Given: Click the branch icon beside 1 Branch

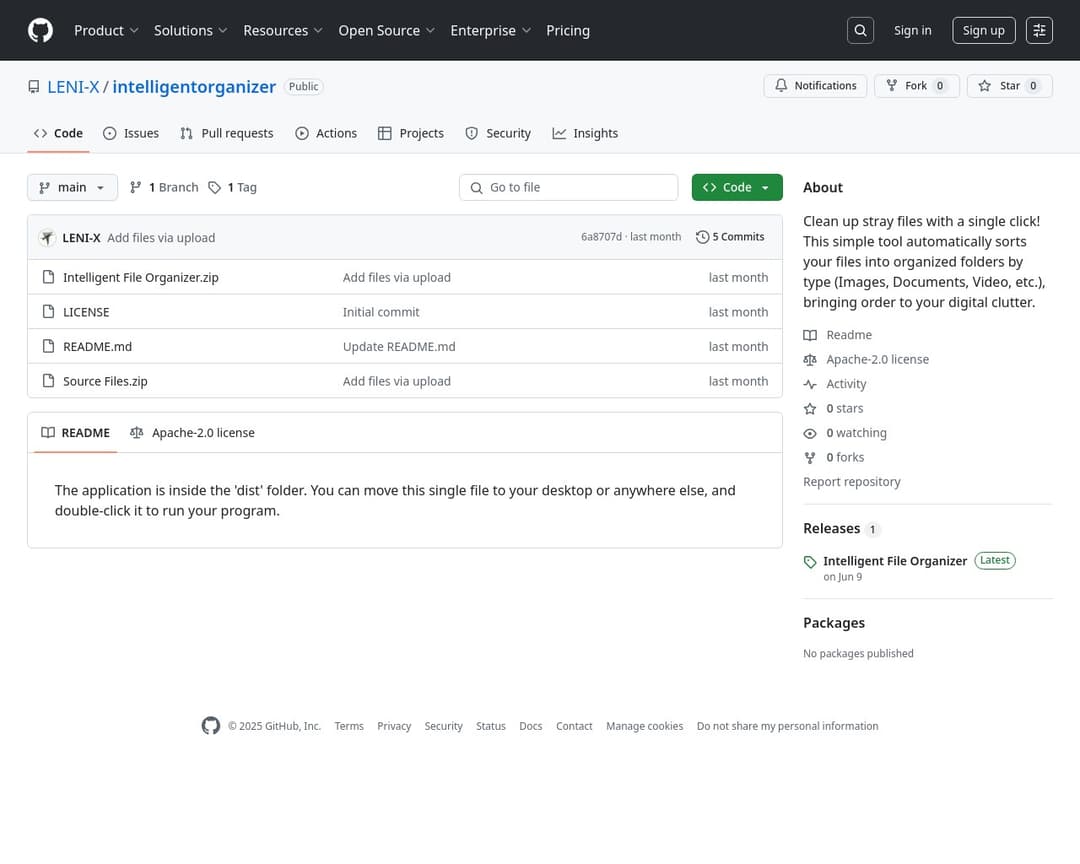Looking at the screenshot, I should pyautogui.click(x=136, y=187).
